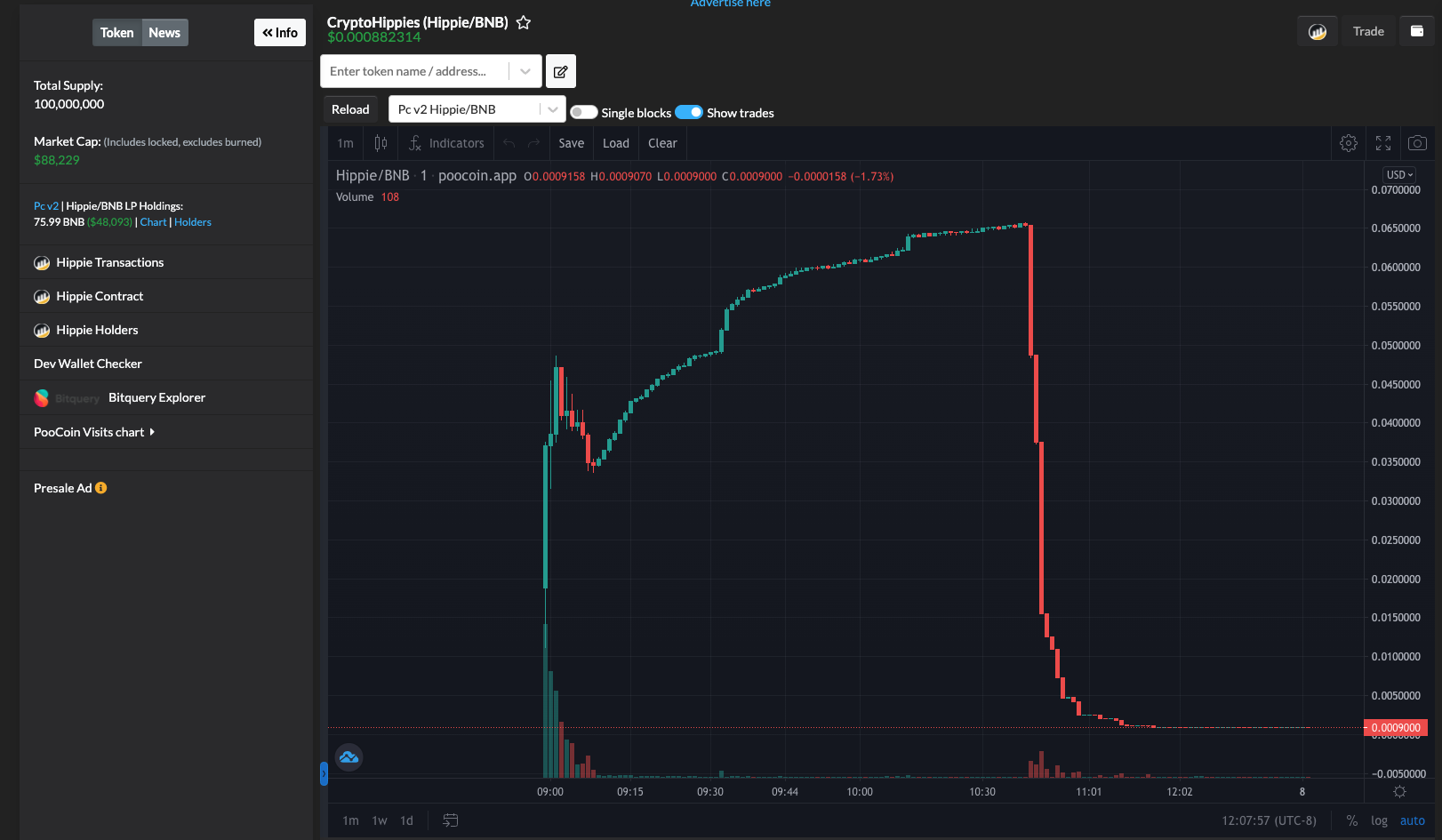Open chart settings gear icon

[1349, 143]
